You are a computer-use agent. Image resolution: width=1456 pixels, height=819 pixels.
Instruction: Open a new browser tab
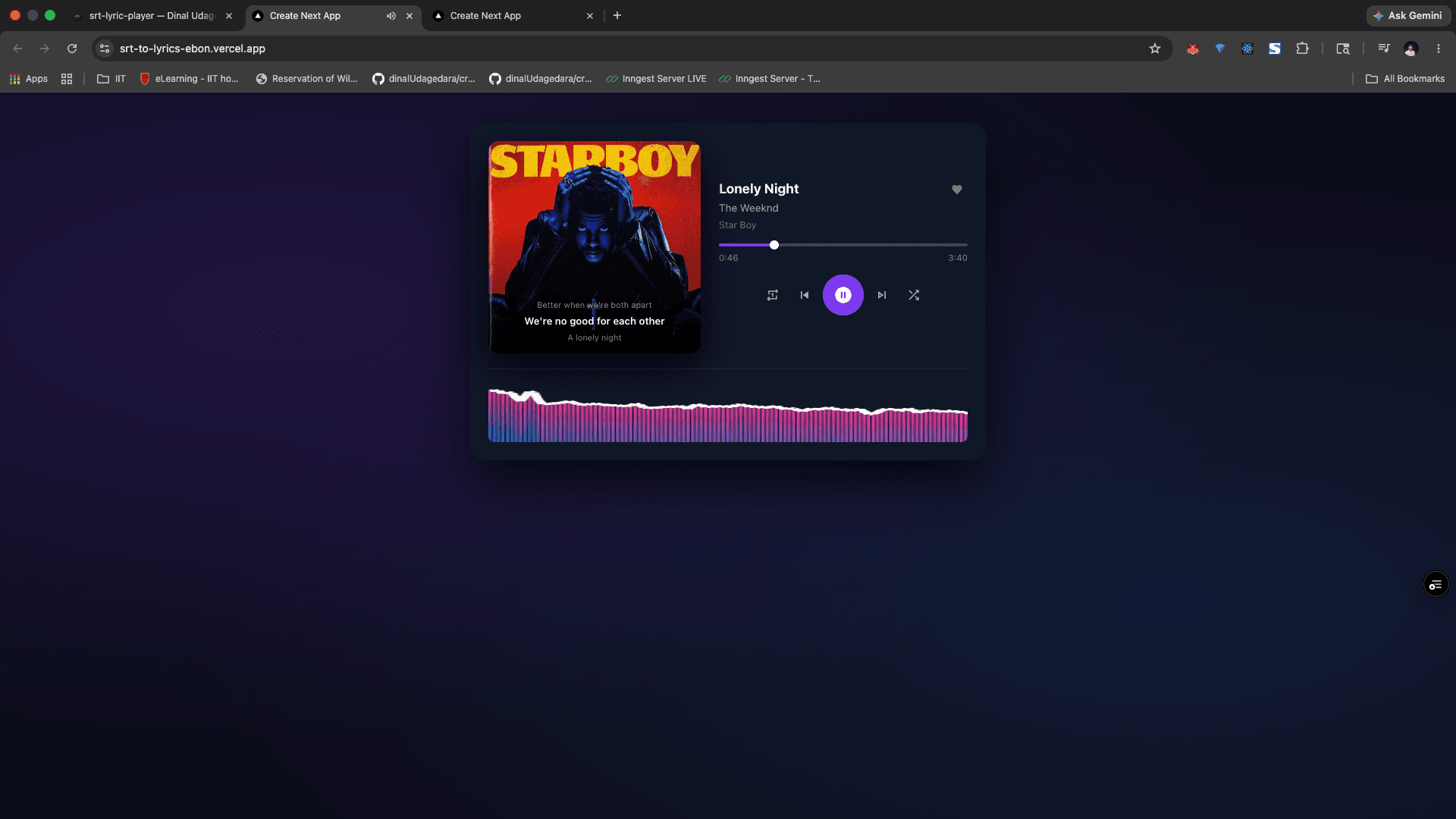[x=617, y=15]
